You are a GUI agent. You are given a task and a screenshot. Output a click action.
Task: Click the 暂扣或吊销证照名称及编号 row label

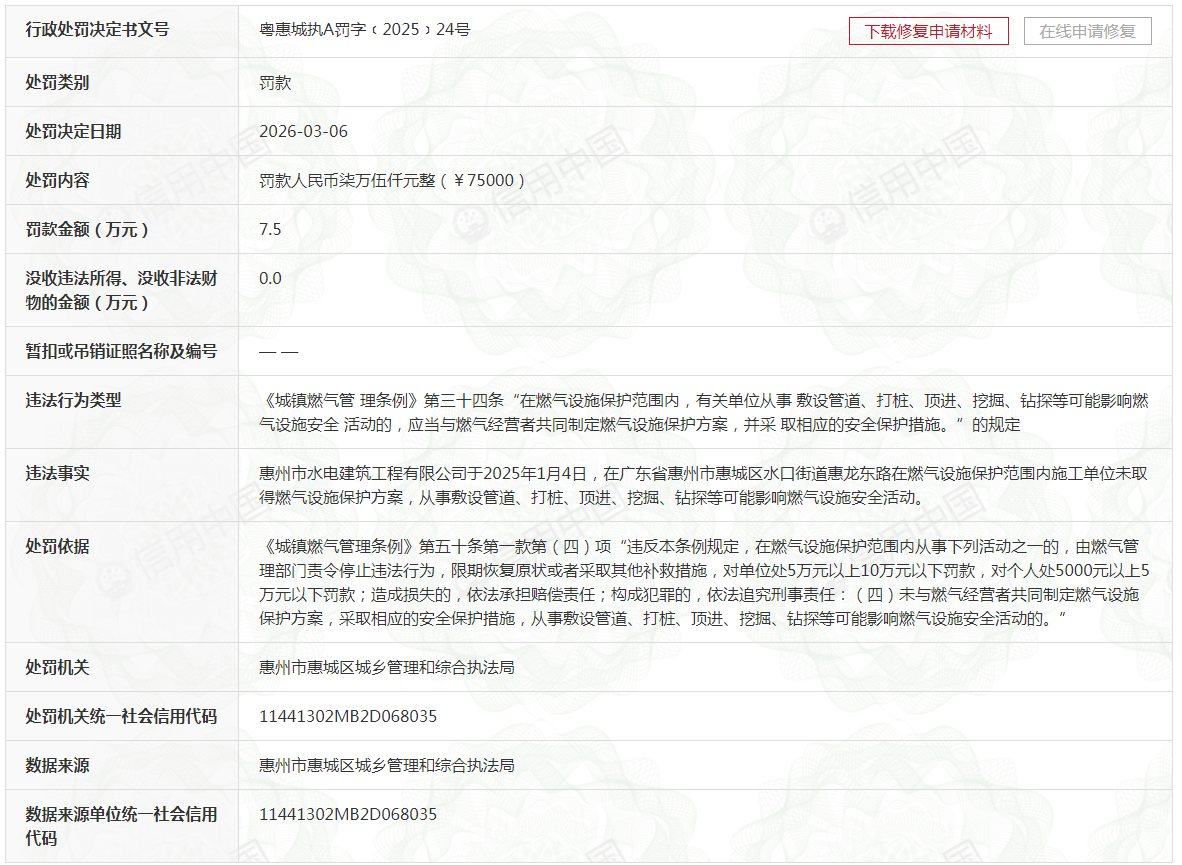point(121,351)
